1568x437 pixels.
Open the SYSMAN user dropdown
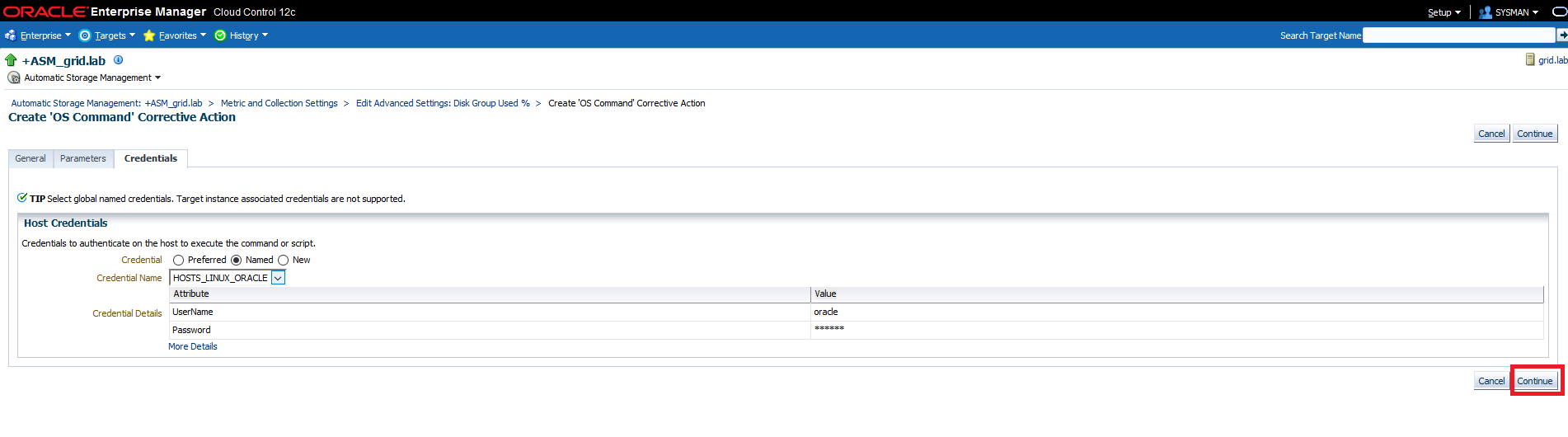(1517, 12)
